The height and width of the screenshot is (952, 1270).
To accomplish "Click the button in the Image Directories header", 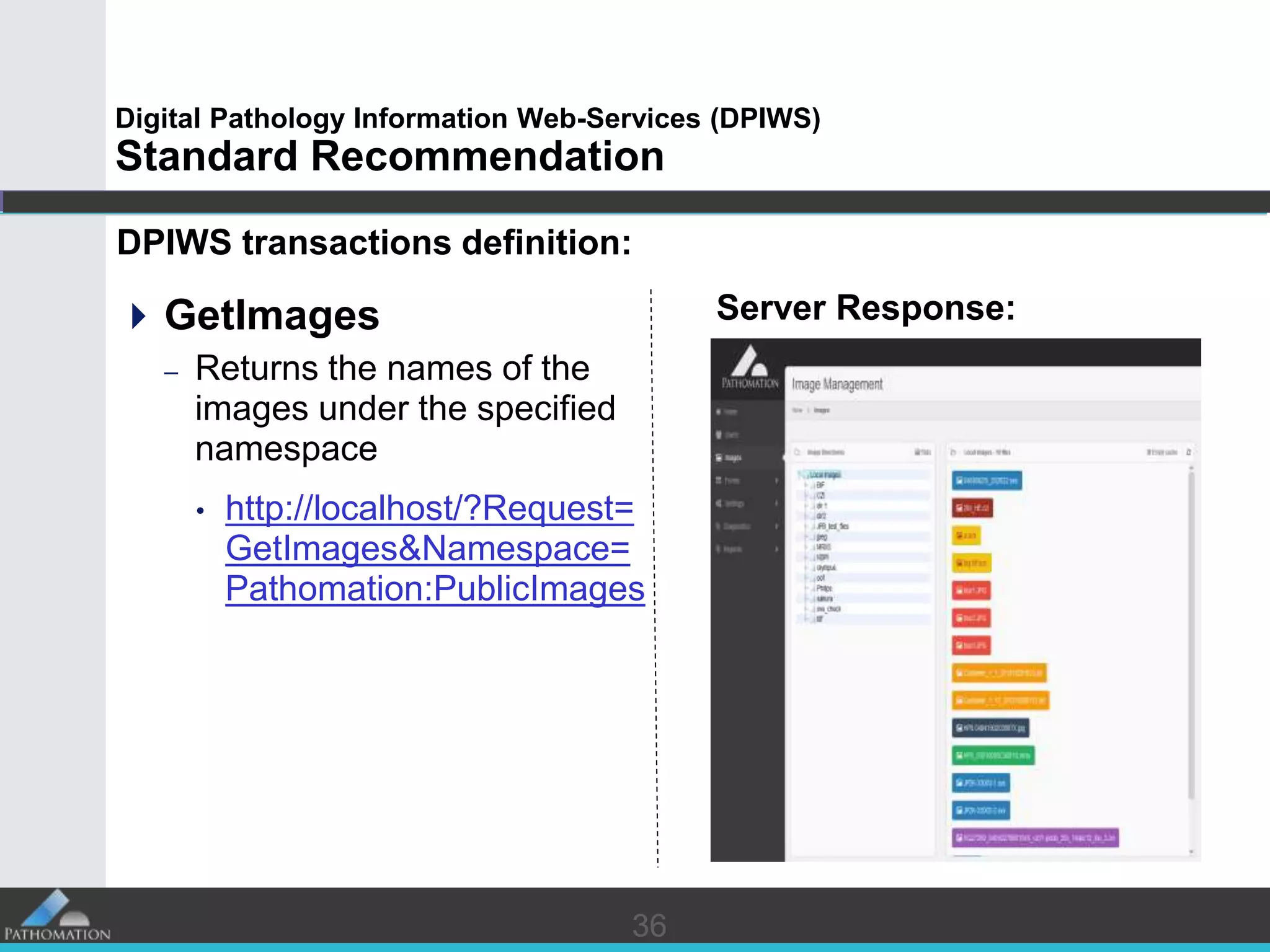I will tap(922, 452).
